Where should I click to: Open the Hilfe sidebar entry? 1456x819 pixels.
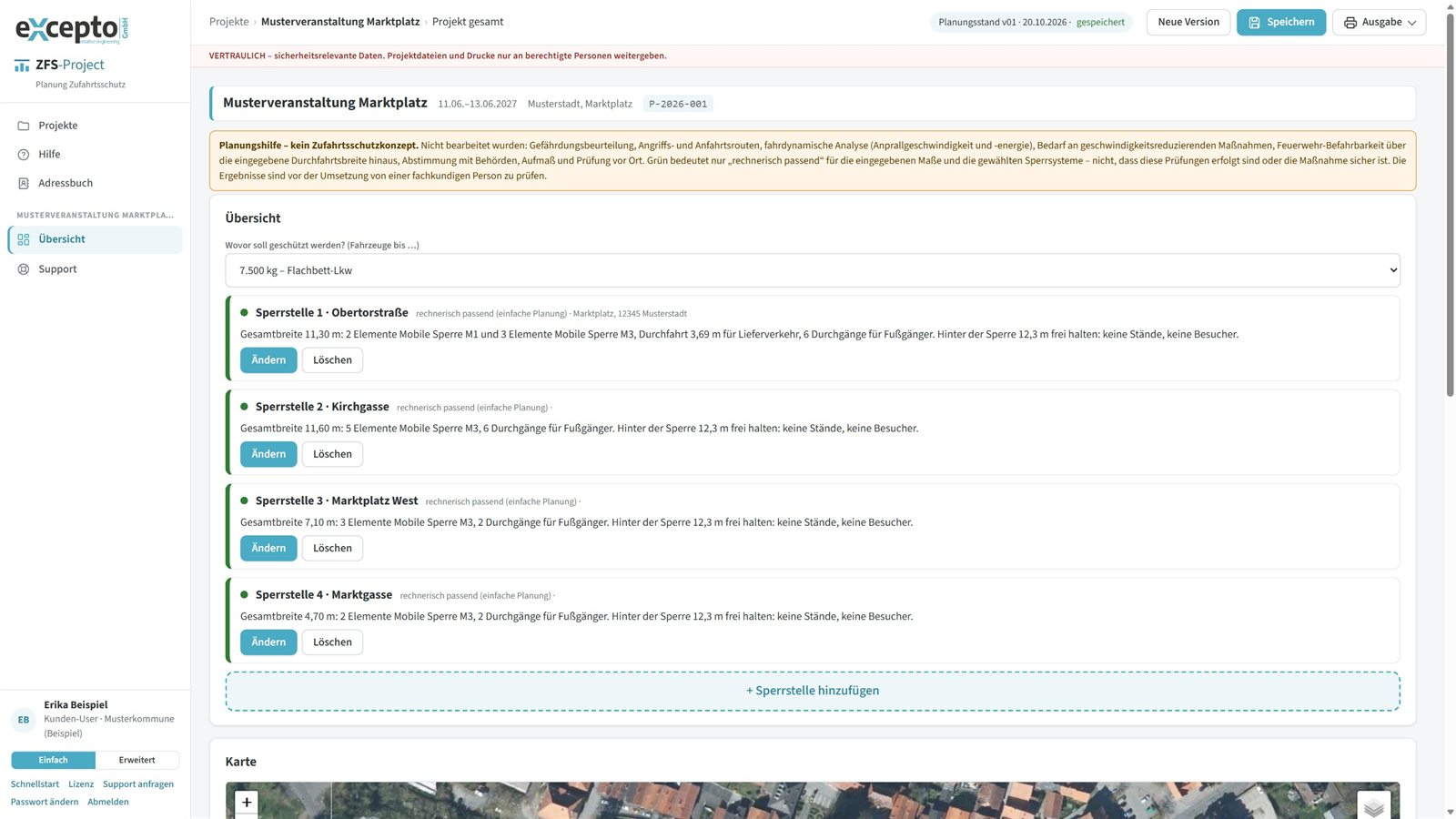(95, 155)
